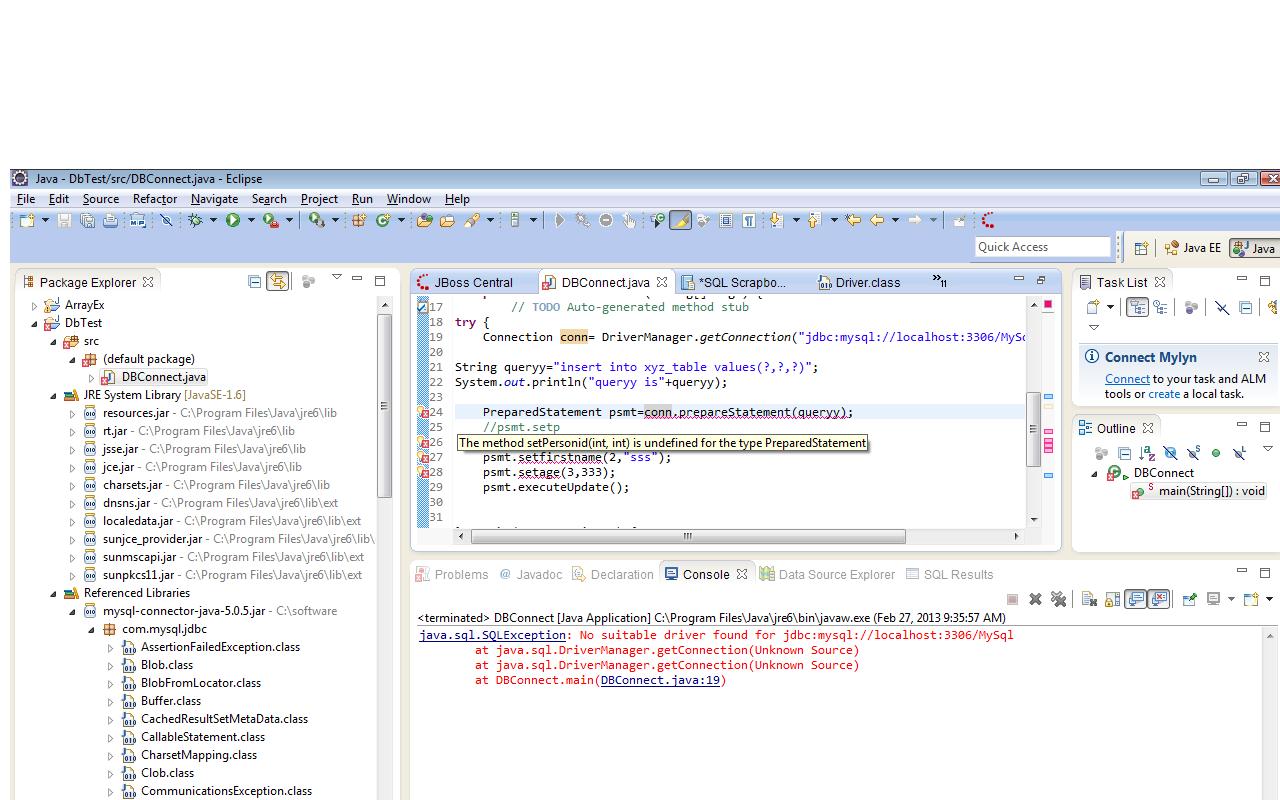This screenshot has width=1280, height=800.
Task: Toggle Scroll Lock in console toolbar
Action: click(x=1112, y=599)
